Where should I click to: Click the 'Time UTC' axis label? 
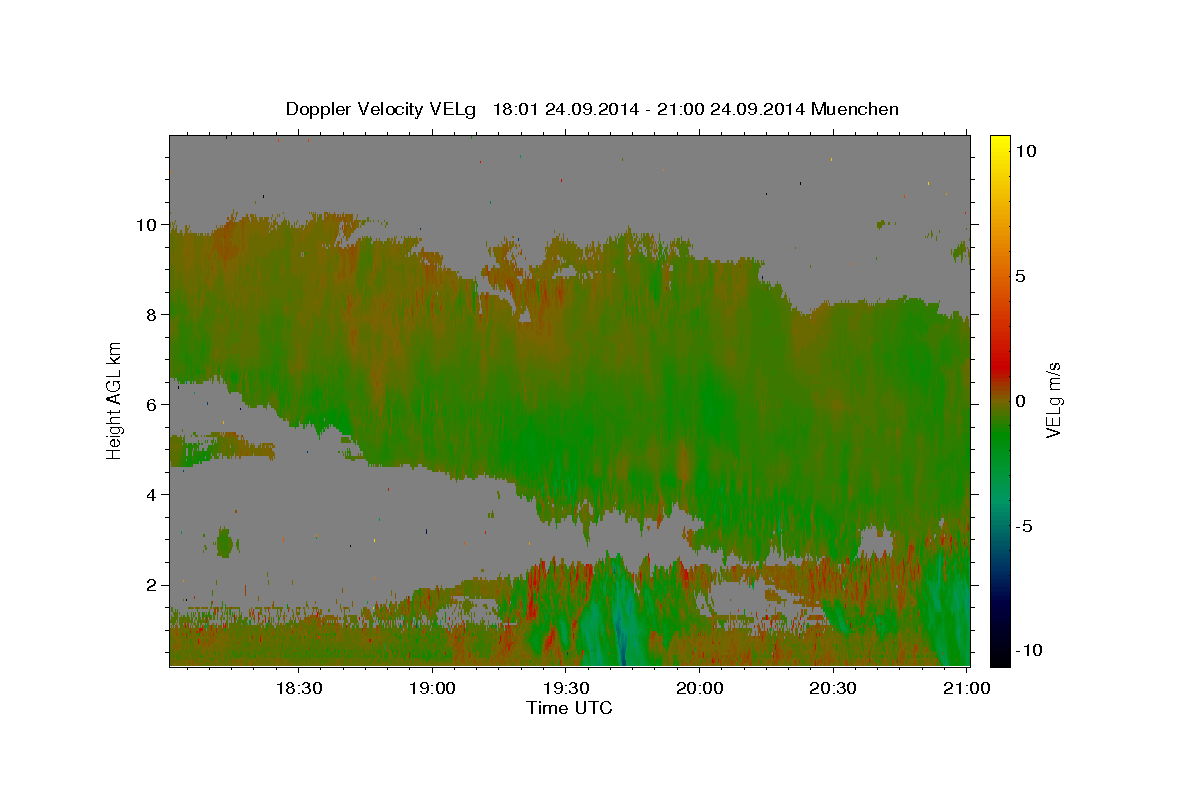point(569,708)
